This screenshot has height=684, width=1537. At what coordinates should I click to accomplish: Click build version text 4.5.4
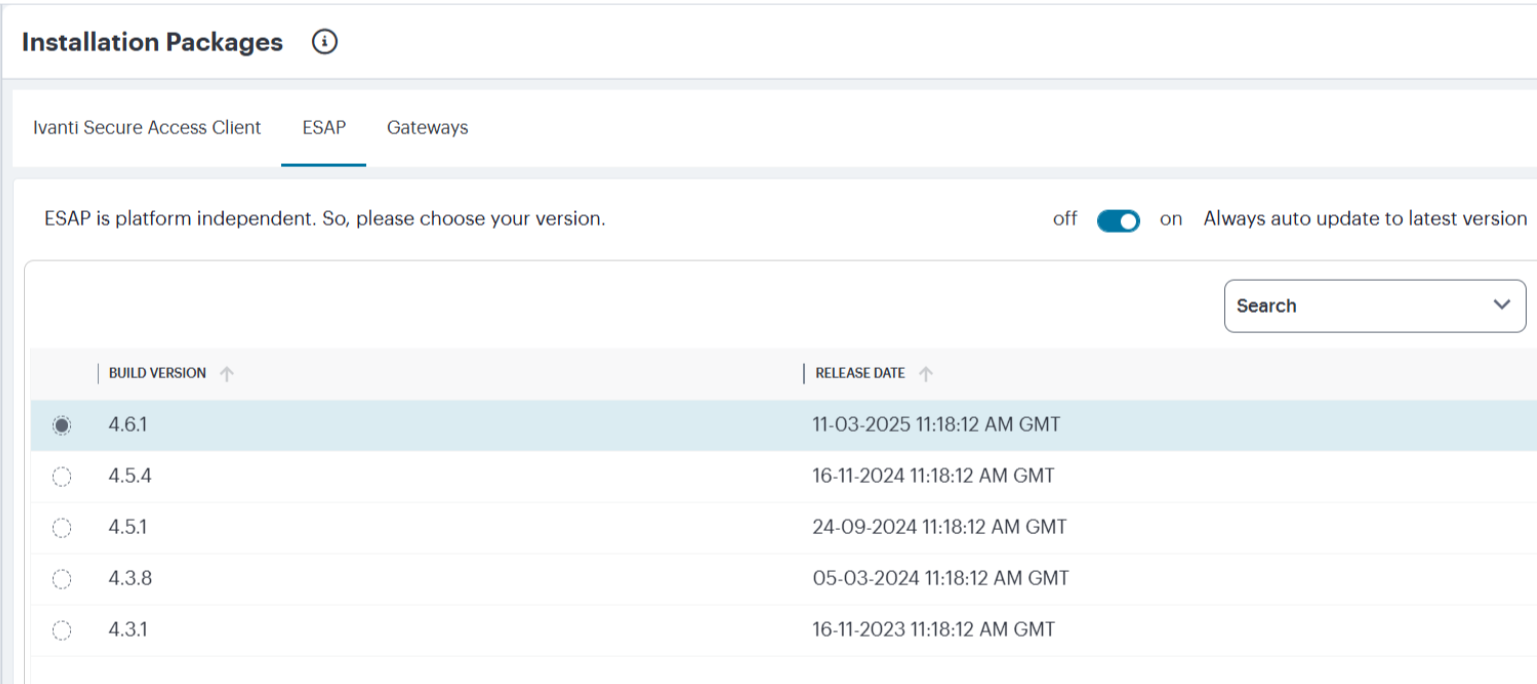pyautogui.click(x=130, y=476)
